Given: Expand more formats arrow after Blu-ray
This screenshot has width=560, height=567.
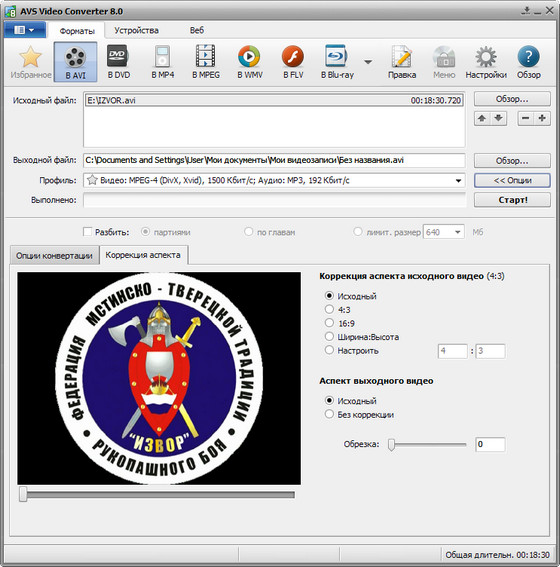Looking at the screenshot, I should click(368, 62).
